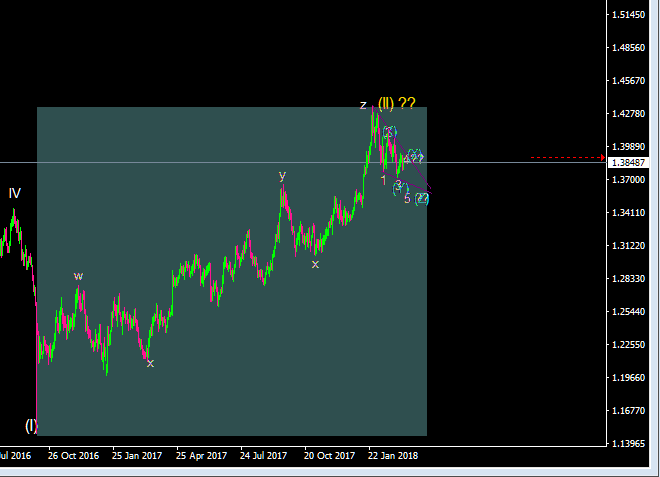Click the (I) wave label at chart bottom
This screenshot has width=660, height=477.
(32, 425)
